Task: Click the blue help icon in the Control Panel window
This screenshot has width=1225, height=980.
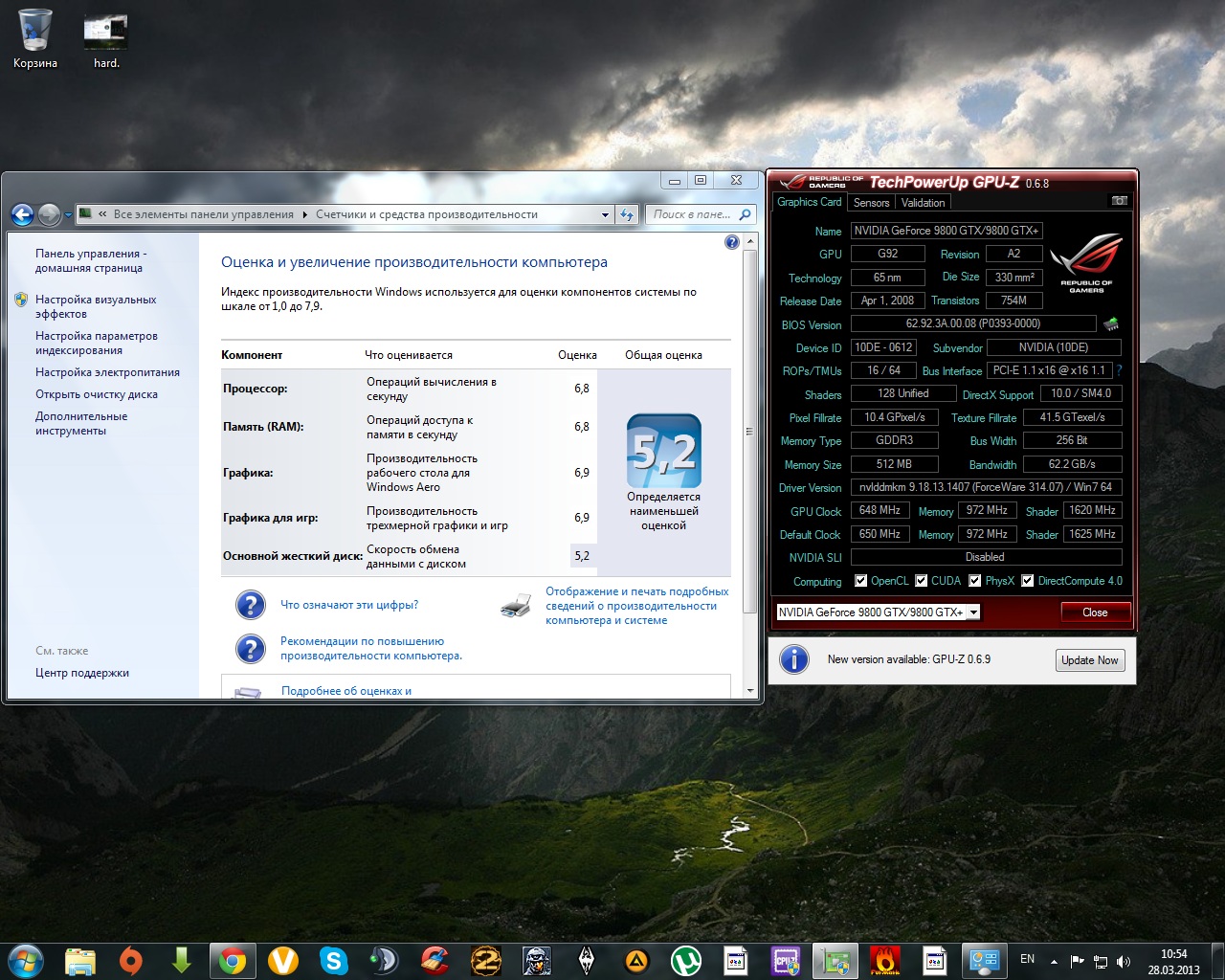Action: click(732, 242)
